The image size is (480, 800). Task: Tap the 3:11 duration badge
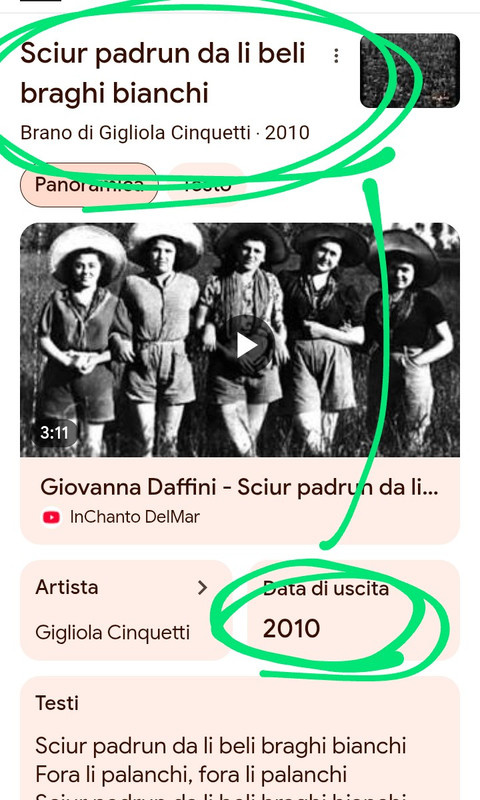[54, 433]
